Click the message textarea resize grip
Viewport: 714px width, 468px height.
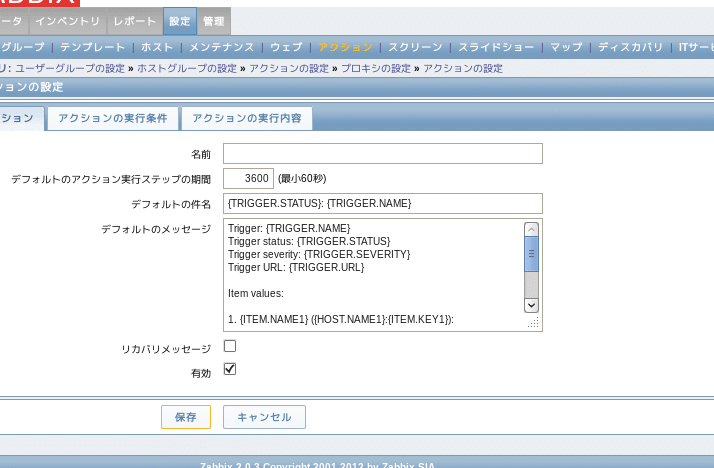533,323
